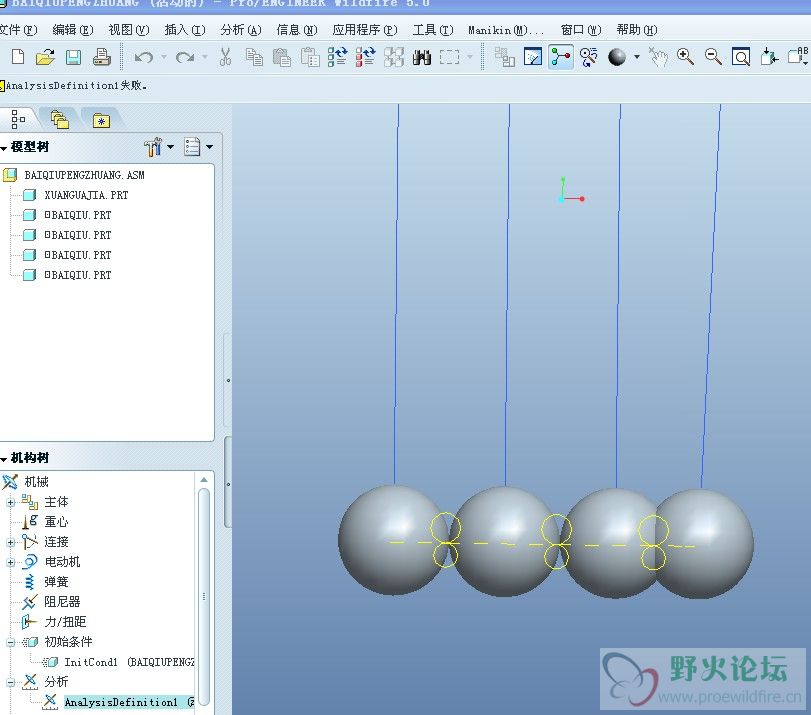Open a file with the folder icon
This screenshot has width=811, height=715.
coord(45,56)
